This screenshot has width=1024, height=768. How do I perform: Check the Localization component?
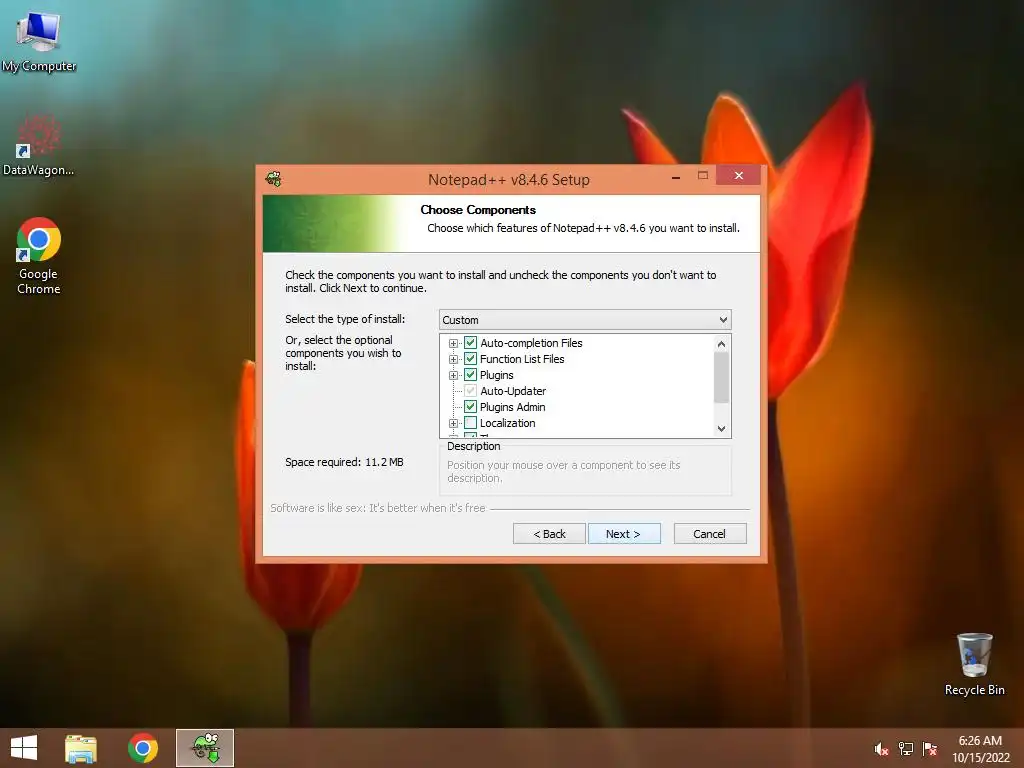click(x=470, y=423)
